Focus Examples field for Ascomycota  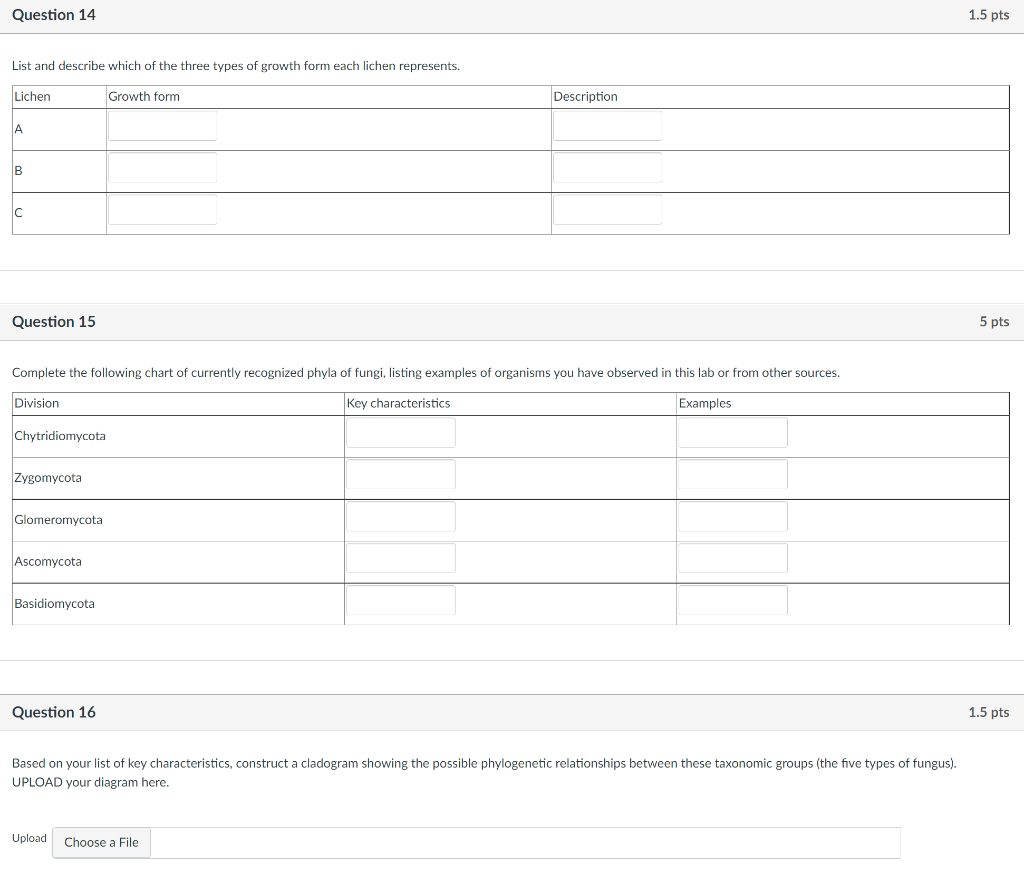[733, 558]
